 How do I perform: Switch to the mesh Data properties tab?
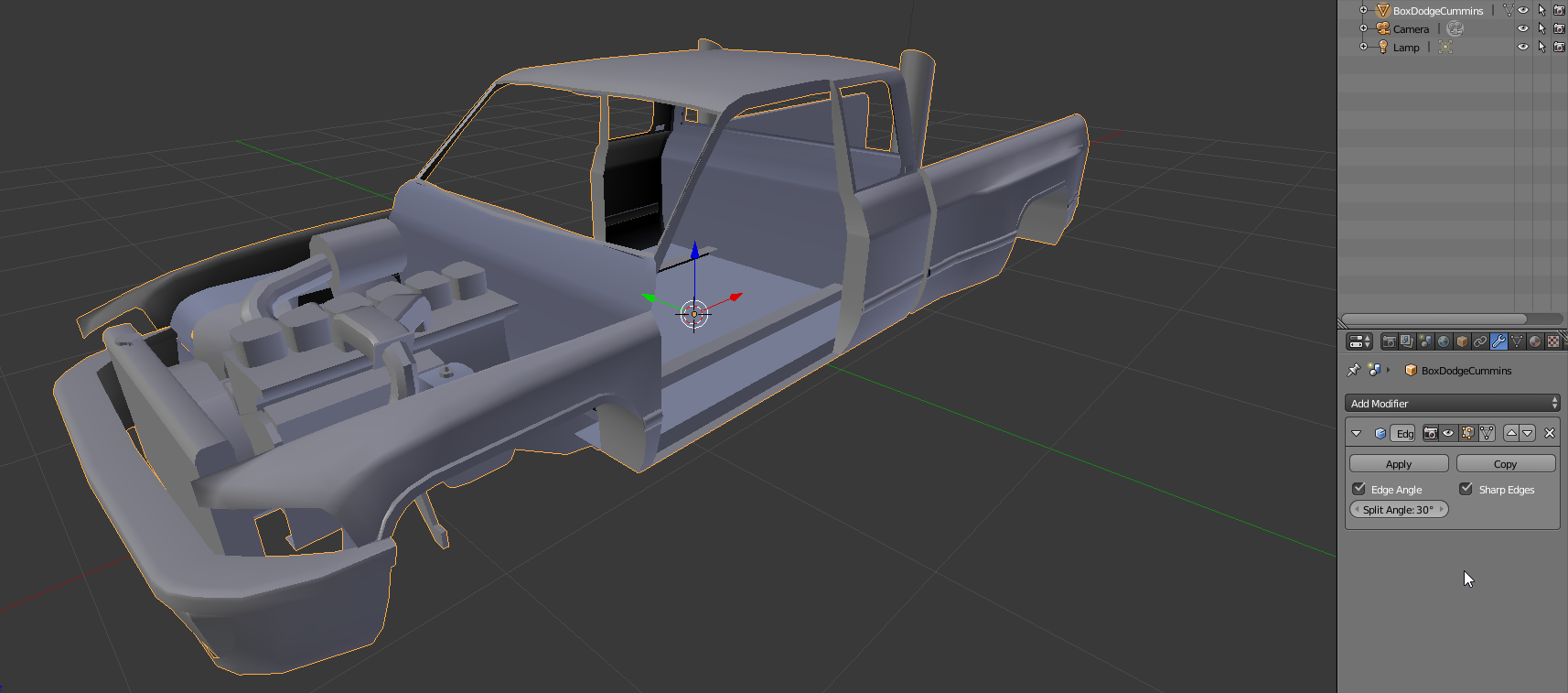pos(1517,341)
